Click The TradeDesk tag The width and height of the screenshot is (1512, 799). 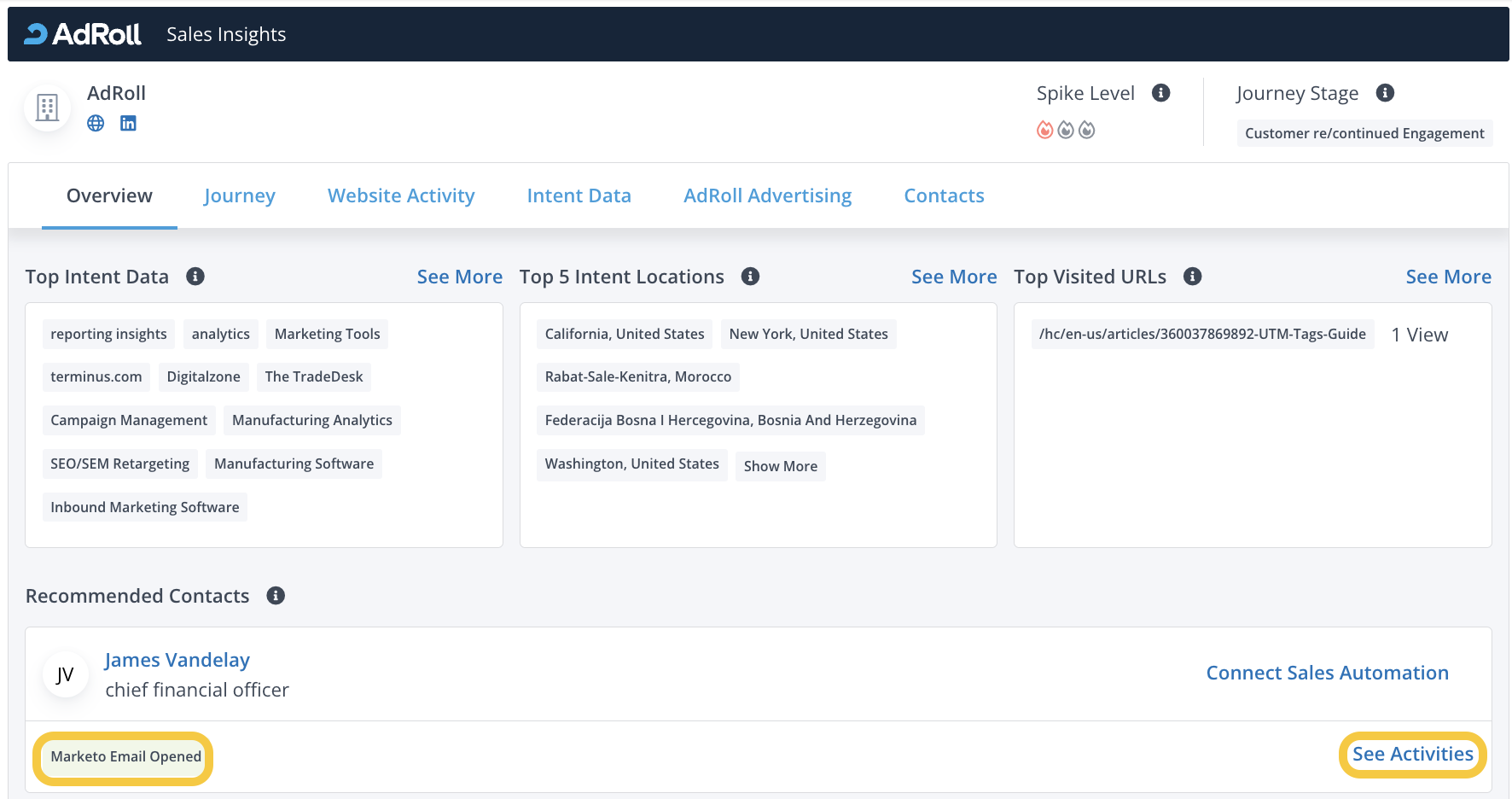314,376
